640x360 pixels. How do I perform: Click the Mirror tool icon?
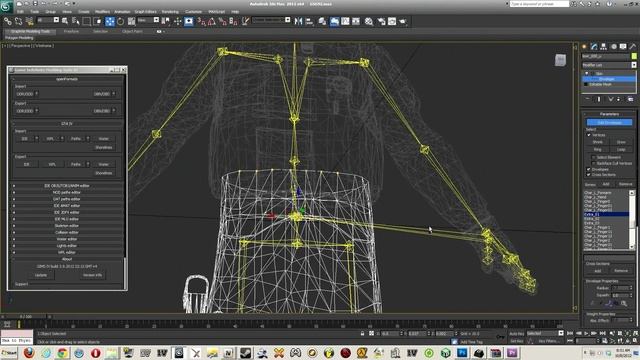click(x=298, y=21)
